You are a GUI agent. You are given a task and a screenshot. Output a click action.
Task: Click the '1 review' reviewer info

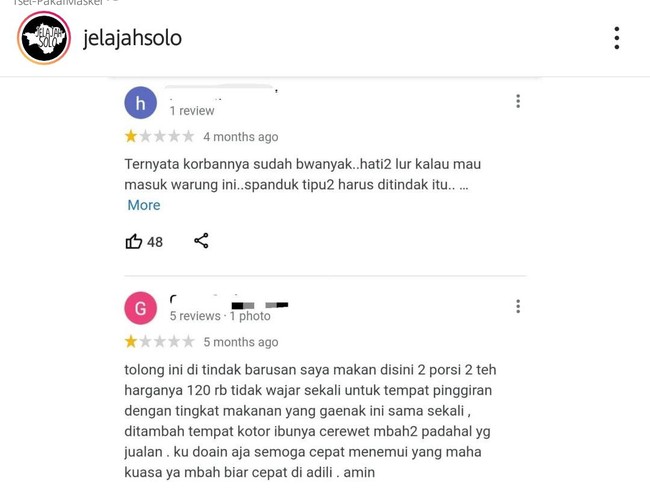[x=192, y=111]
